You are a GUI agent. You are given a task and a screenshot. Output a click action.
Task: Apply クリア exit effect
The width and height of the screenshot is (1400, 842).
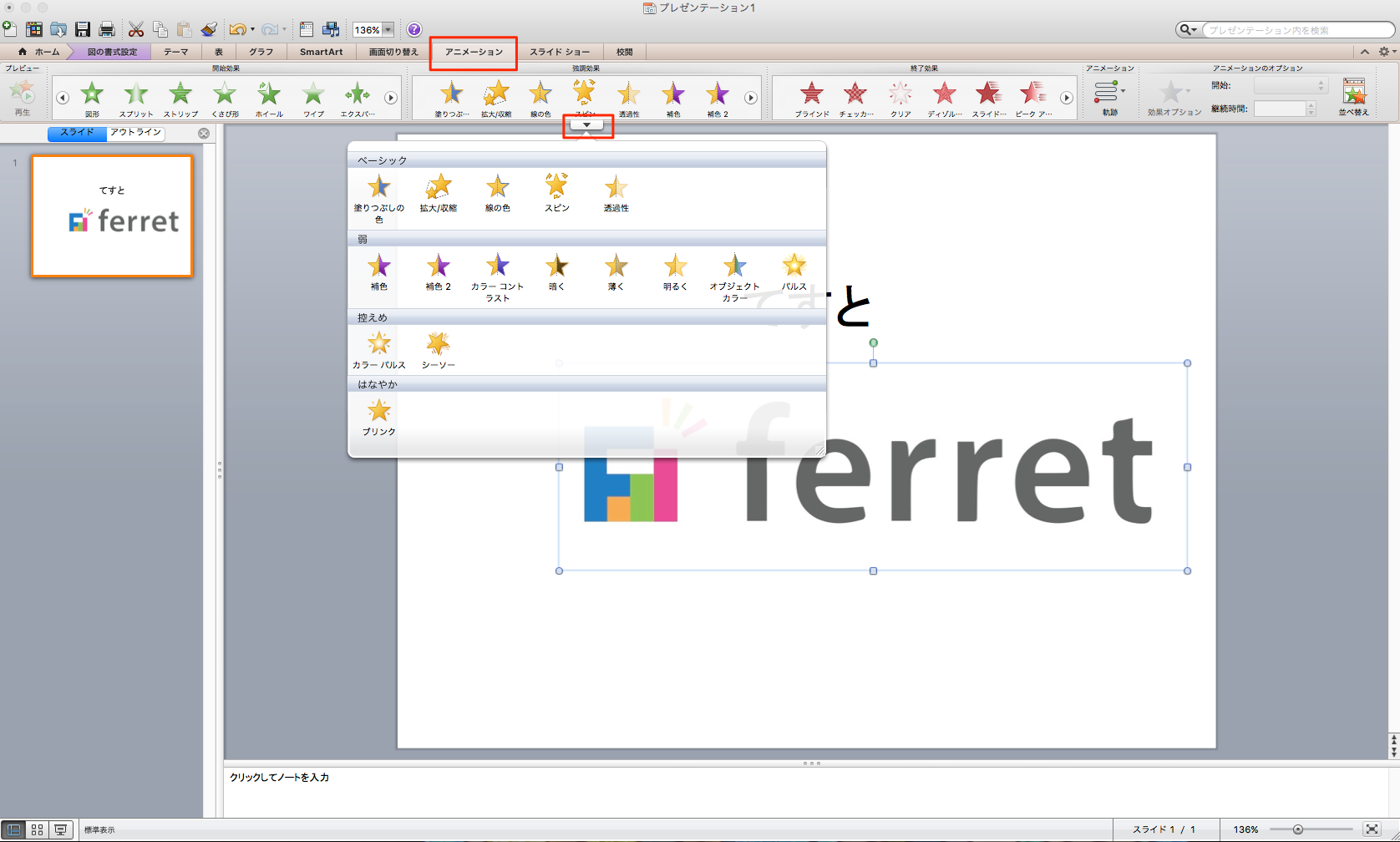point(900,99)
